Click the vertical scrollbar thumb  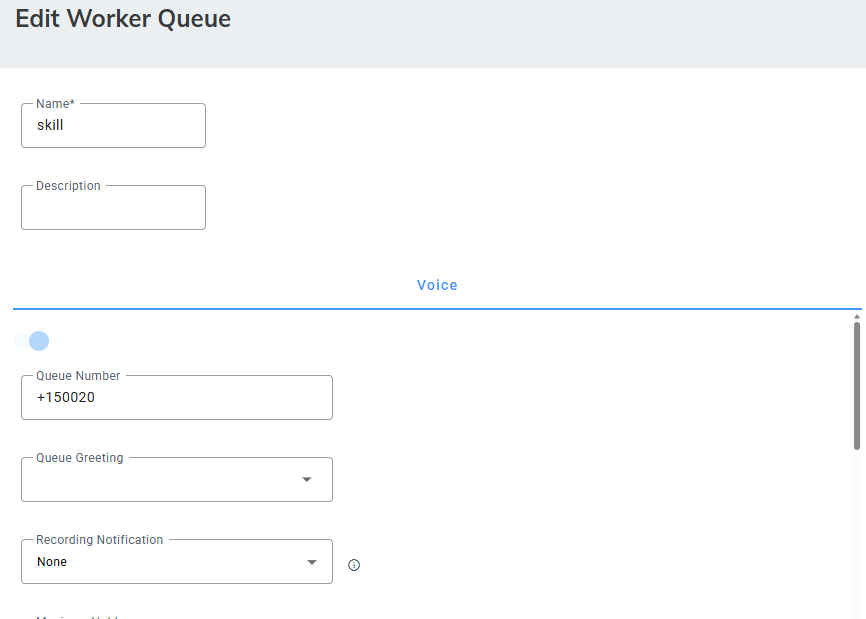pos(857,385)
